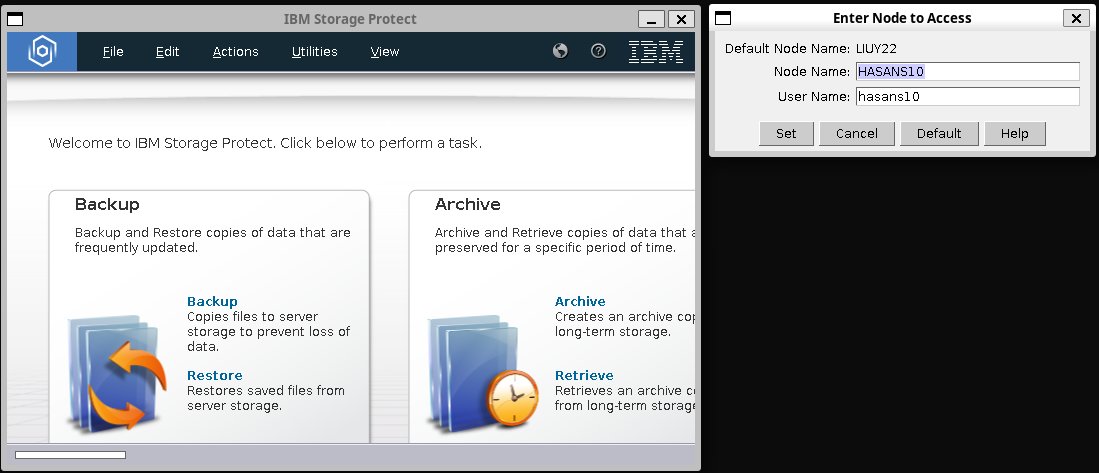The height and width of the screenshot is (473, 1099).
Task: Open the Actions menu
Action: pyautogui.click(x=236, y=51)
